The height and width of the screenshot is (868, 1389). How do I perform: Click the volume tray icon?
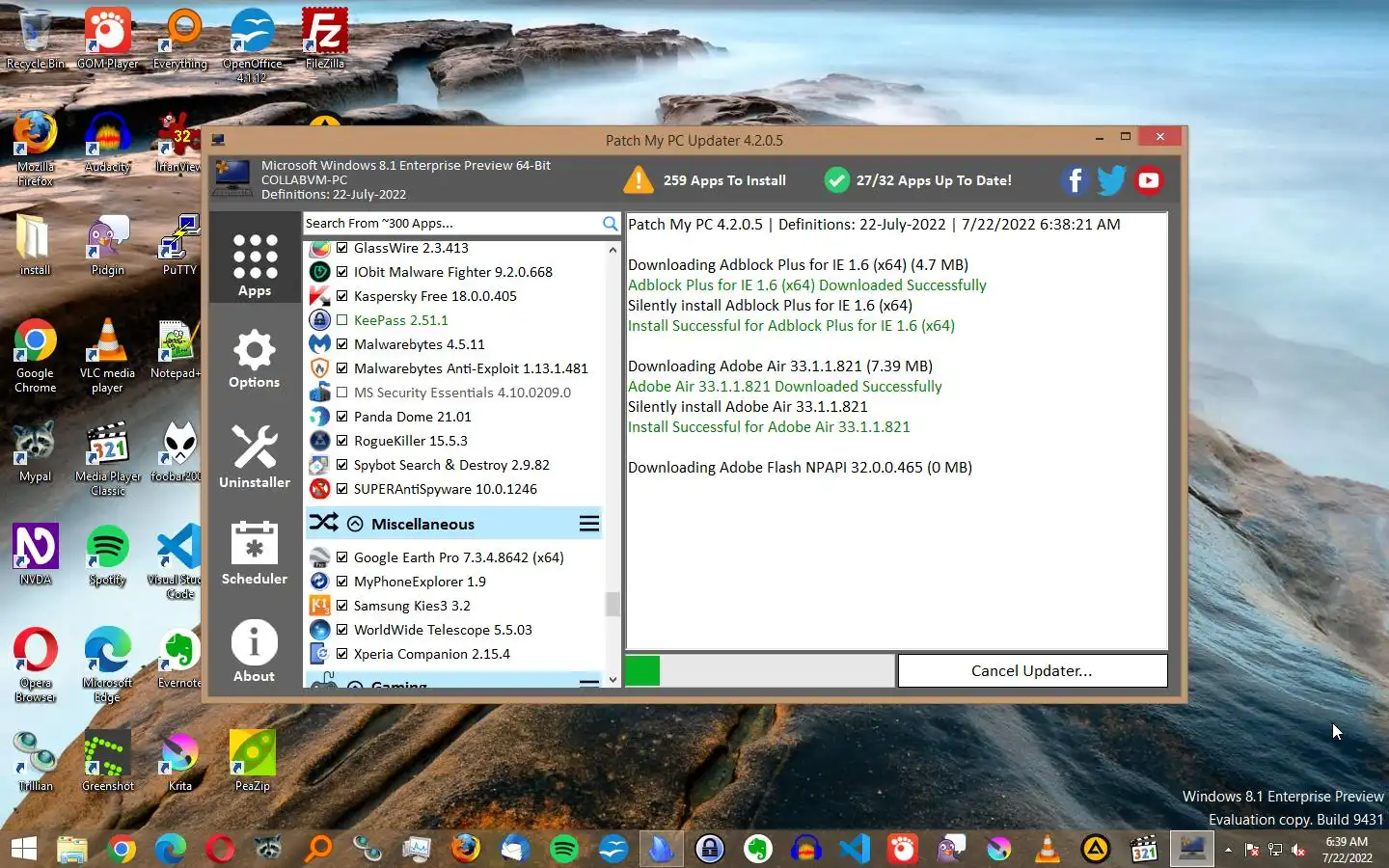[x=1298, y=850]
